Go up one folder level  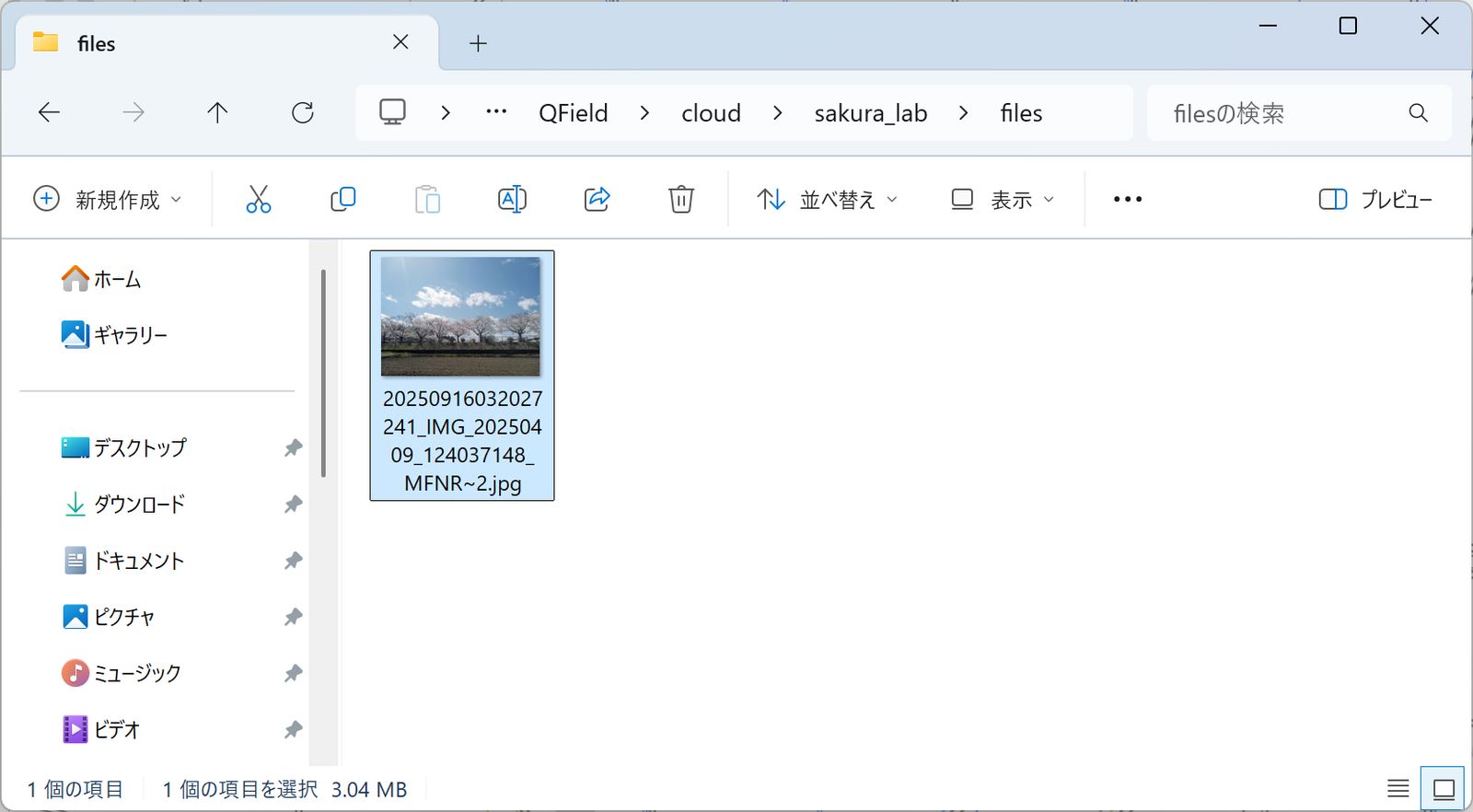[x=217, y=112]
